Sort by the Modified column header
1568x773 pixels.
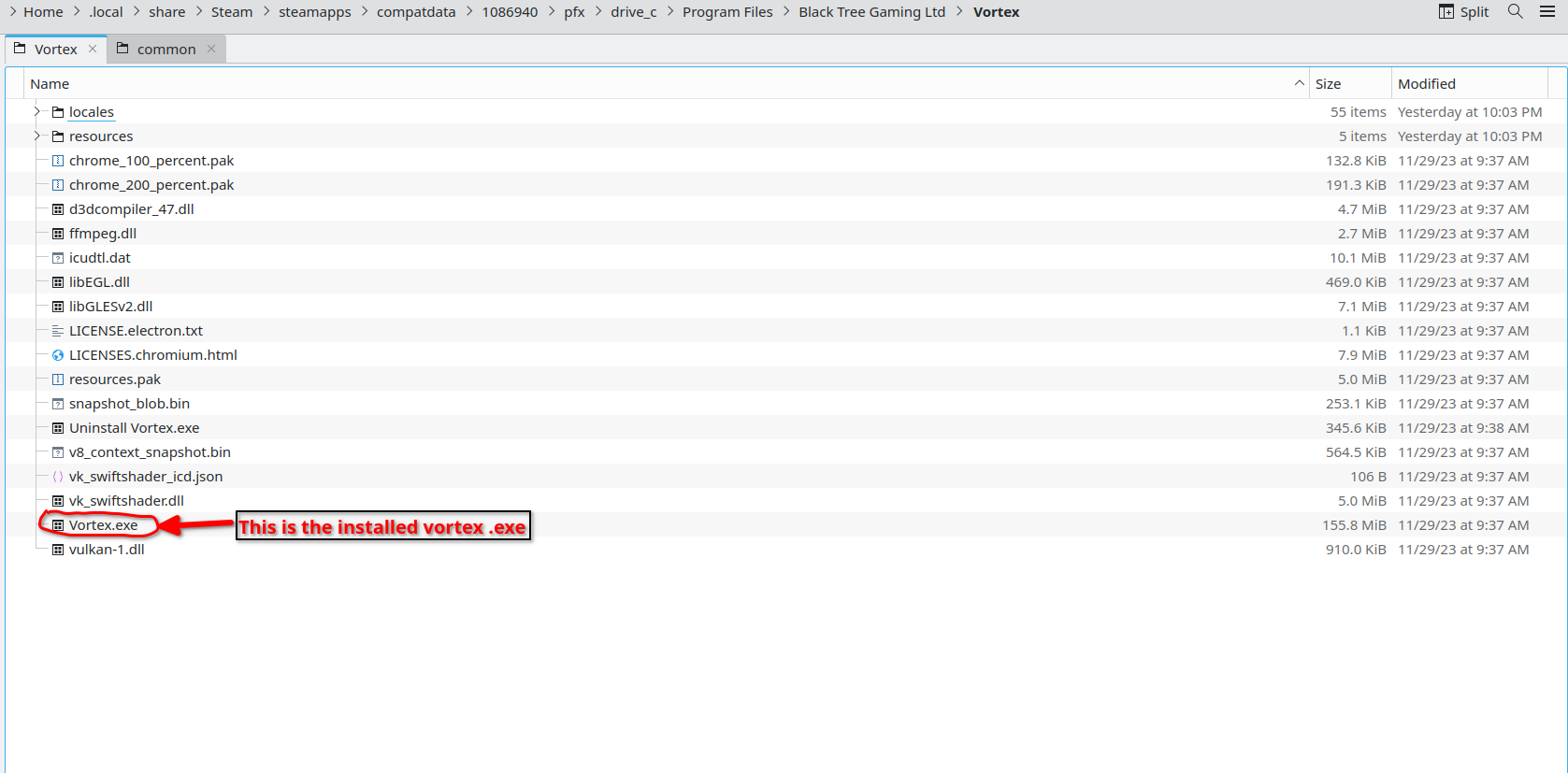tap(1470, 83)
